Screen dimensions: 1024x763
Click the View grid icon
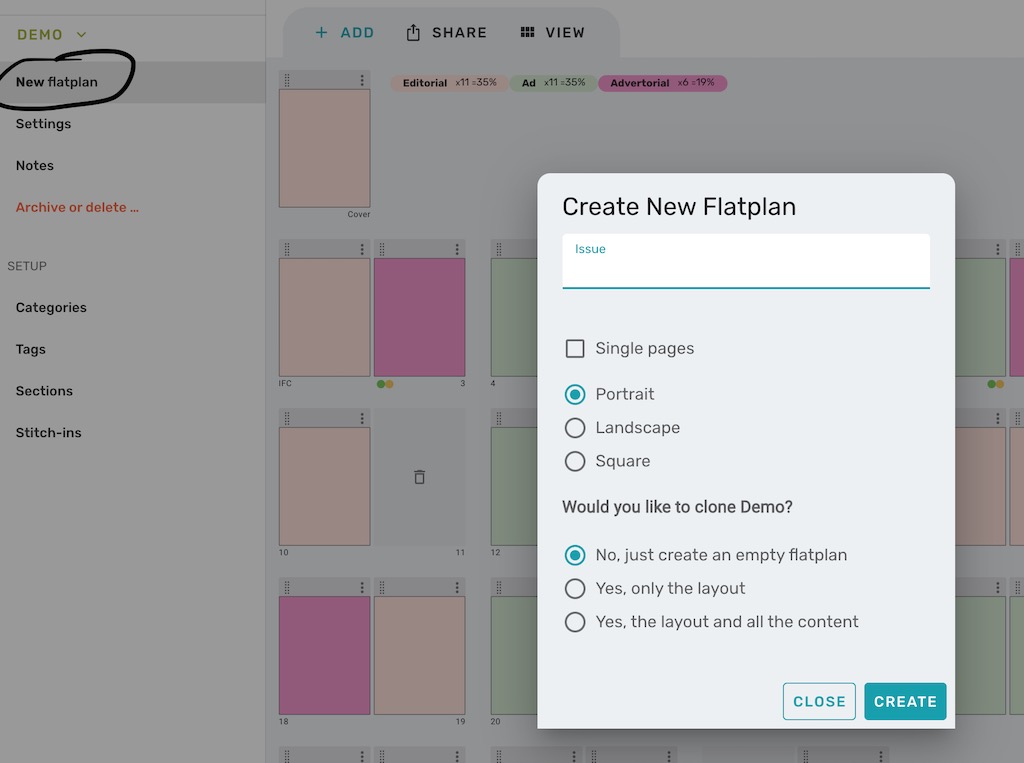click(x=525, y=32)
